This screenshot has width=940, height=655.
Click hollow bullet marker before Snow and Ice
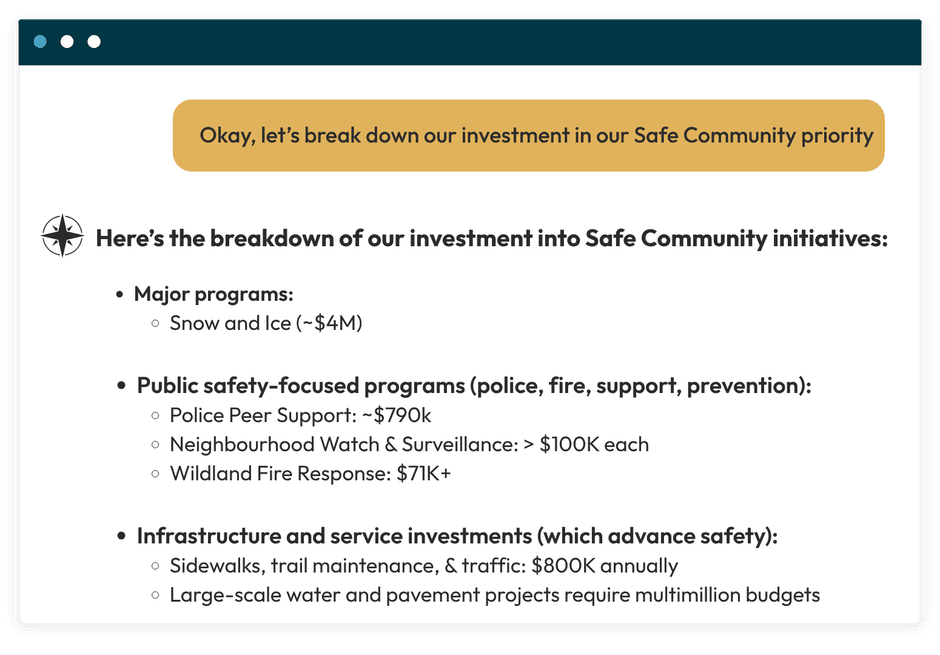point(155,323)
